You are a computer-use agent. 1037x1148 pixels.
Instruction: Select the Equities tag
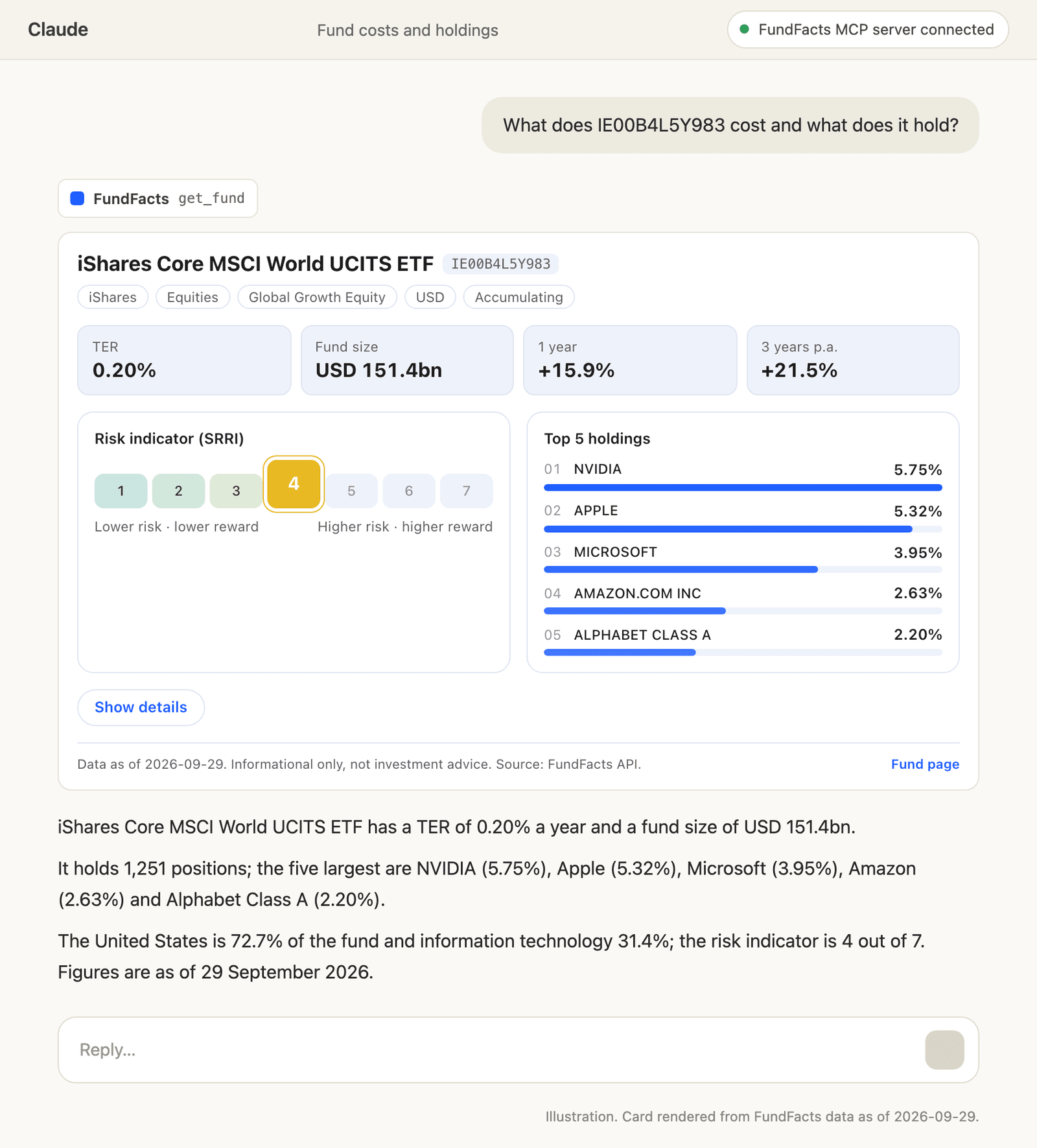[x=192, y=297]
